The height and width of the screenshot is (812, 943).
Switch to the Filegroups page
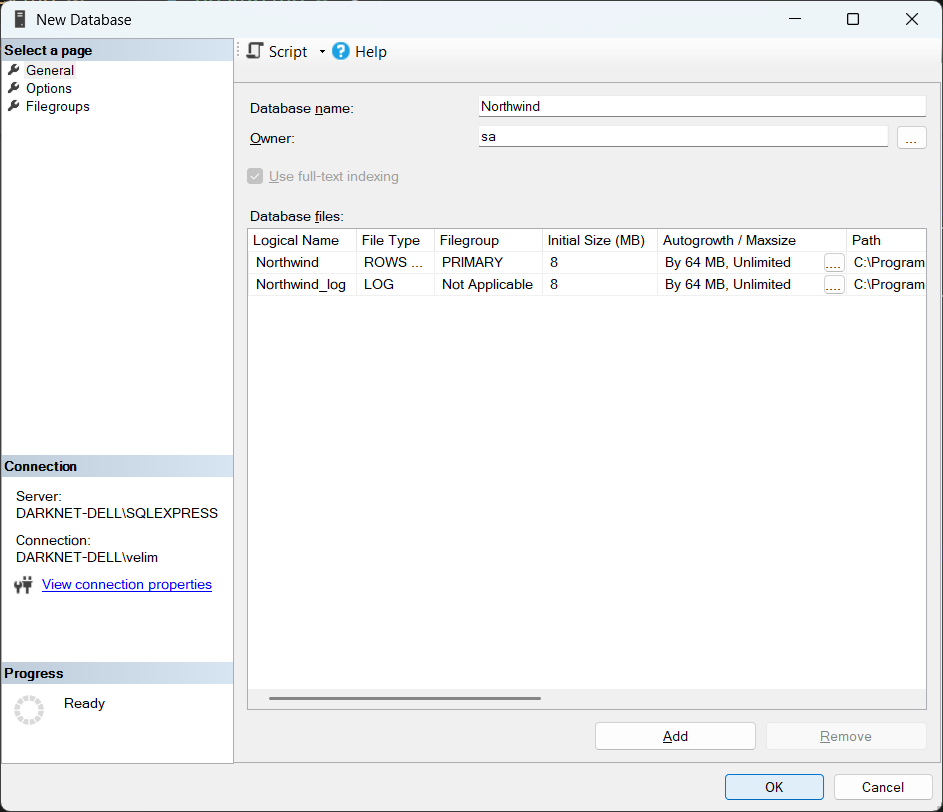57,106
